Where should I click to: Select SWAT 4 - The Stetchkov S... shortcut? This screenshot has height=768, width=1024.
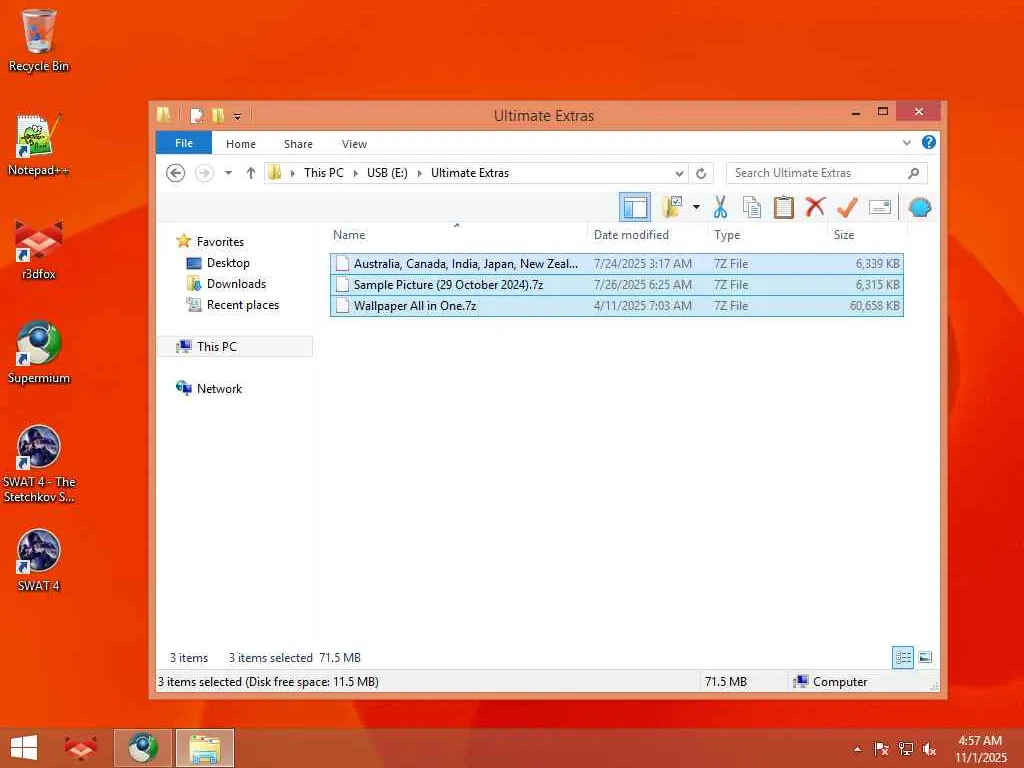(39, 464)
